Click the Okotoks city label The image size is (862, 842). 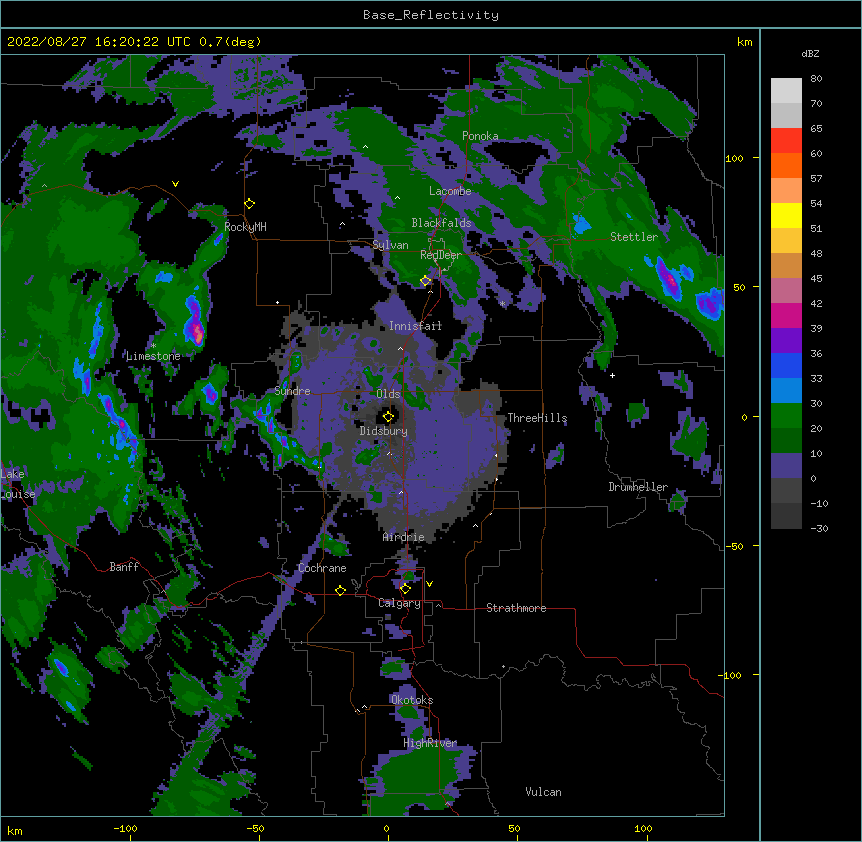click(x=412, y=700)
